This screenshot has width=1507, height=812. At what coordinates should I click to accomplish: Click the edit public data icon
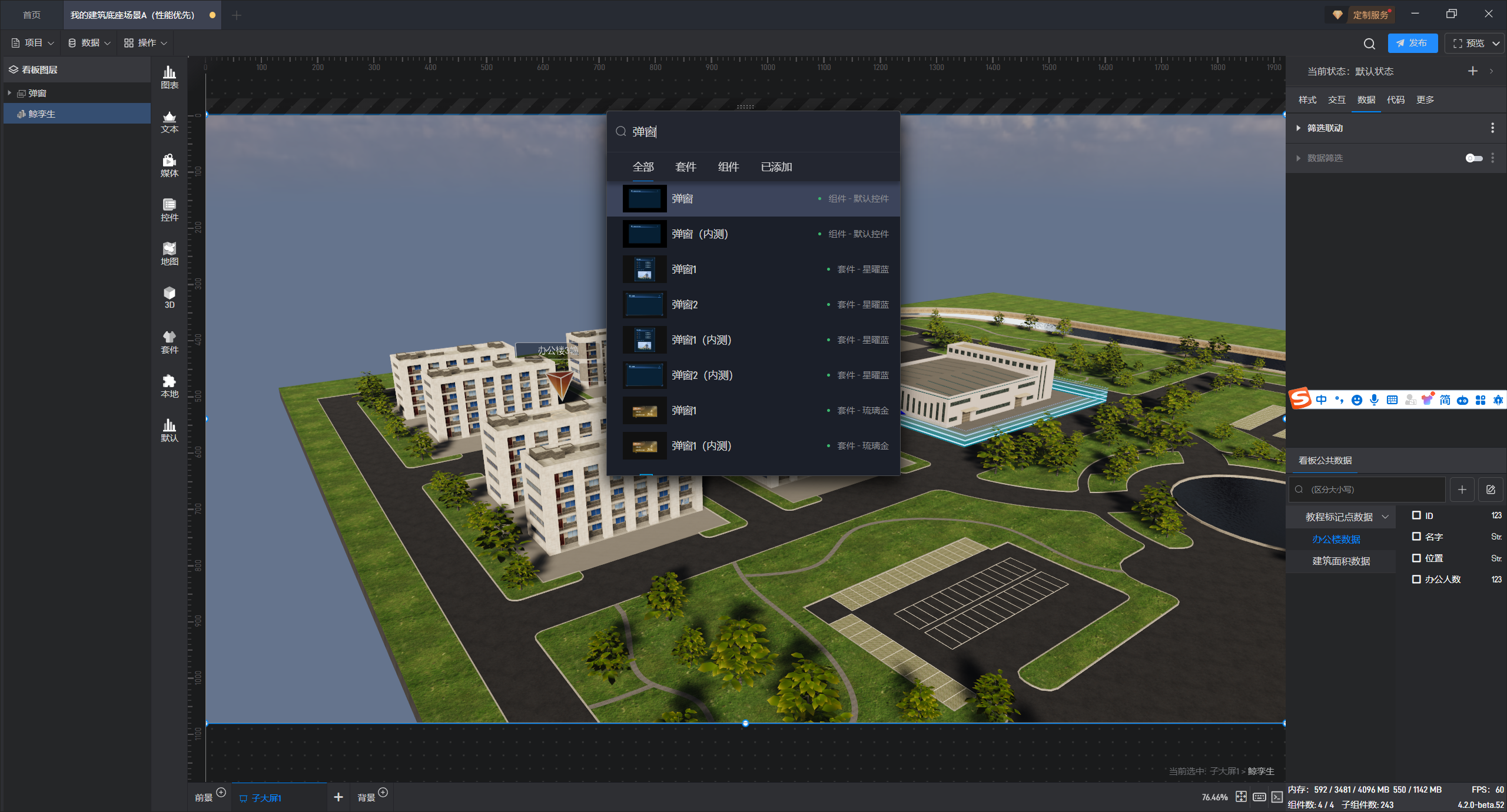coord(1491,490)
